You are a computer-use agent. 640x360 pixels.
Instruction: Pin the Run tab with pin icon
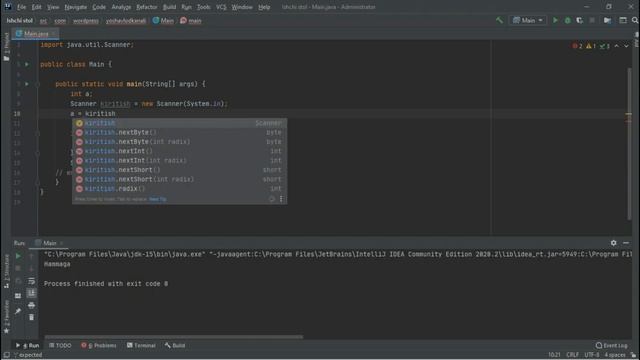coord(18,311)
